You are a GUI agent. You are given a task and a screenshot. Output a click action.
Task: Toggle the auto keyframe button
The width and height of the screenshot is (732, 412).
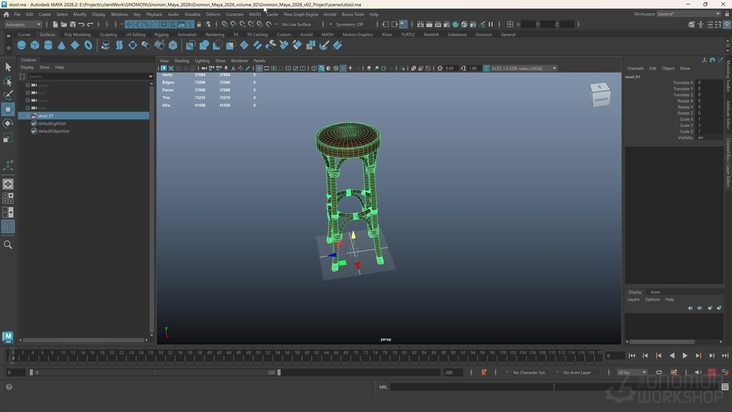(x=711, y=372)
